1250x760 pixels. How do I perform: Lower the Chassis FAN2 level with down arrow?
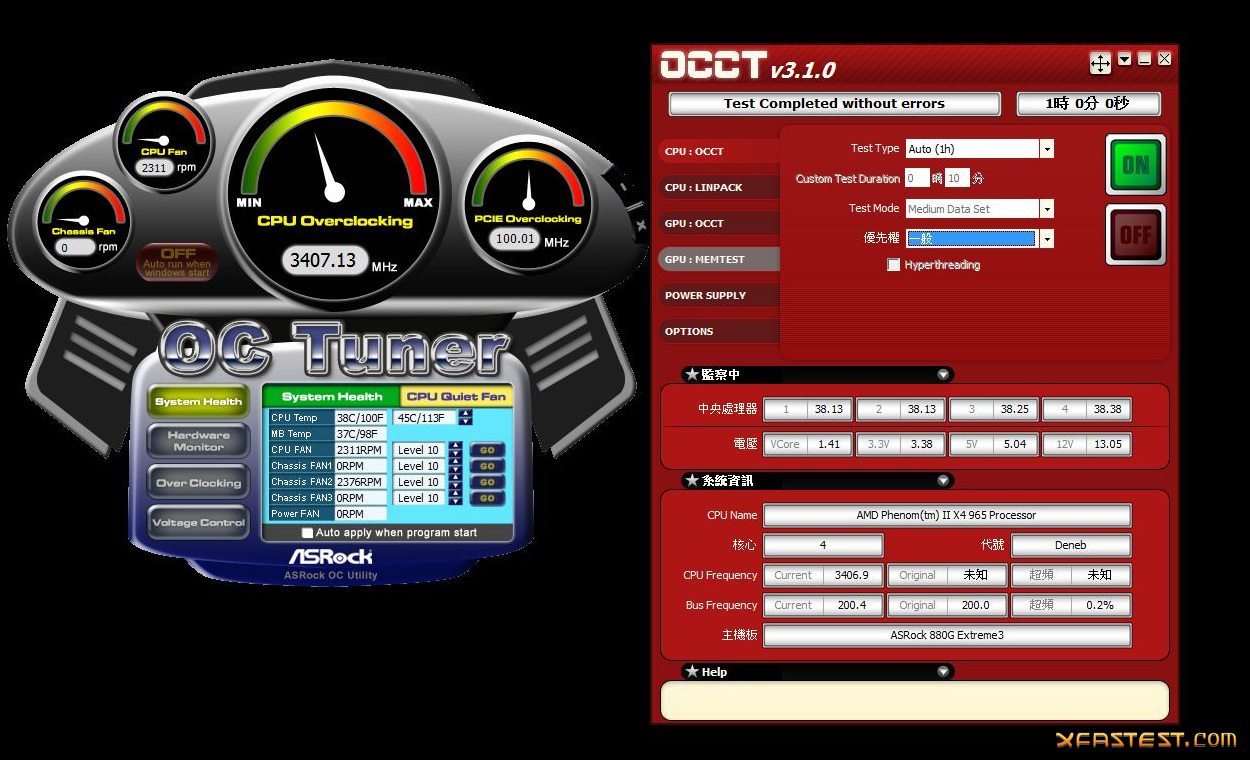pyautogui.click(x=455, y=486)
